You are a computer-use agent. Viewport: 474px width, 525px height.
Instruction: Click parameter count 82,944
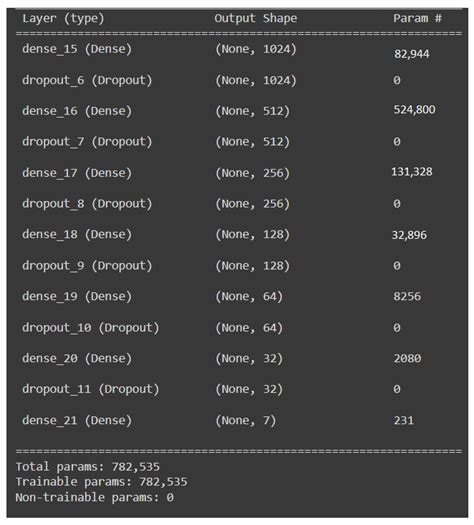[411, 54]
